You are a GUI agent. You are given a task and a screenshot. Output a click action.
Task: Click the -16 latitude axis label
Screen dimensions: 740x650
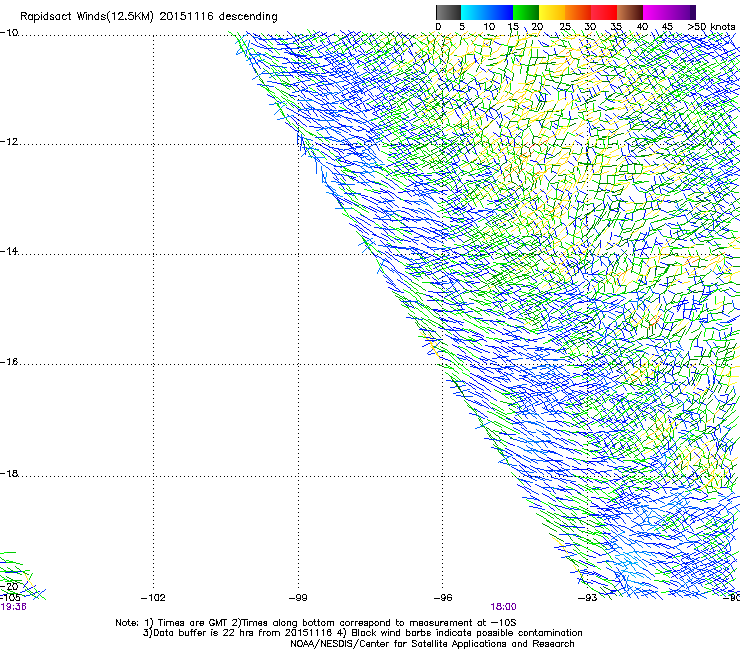(9, 362)
